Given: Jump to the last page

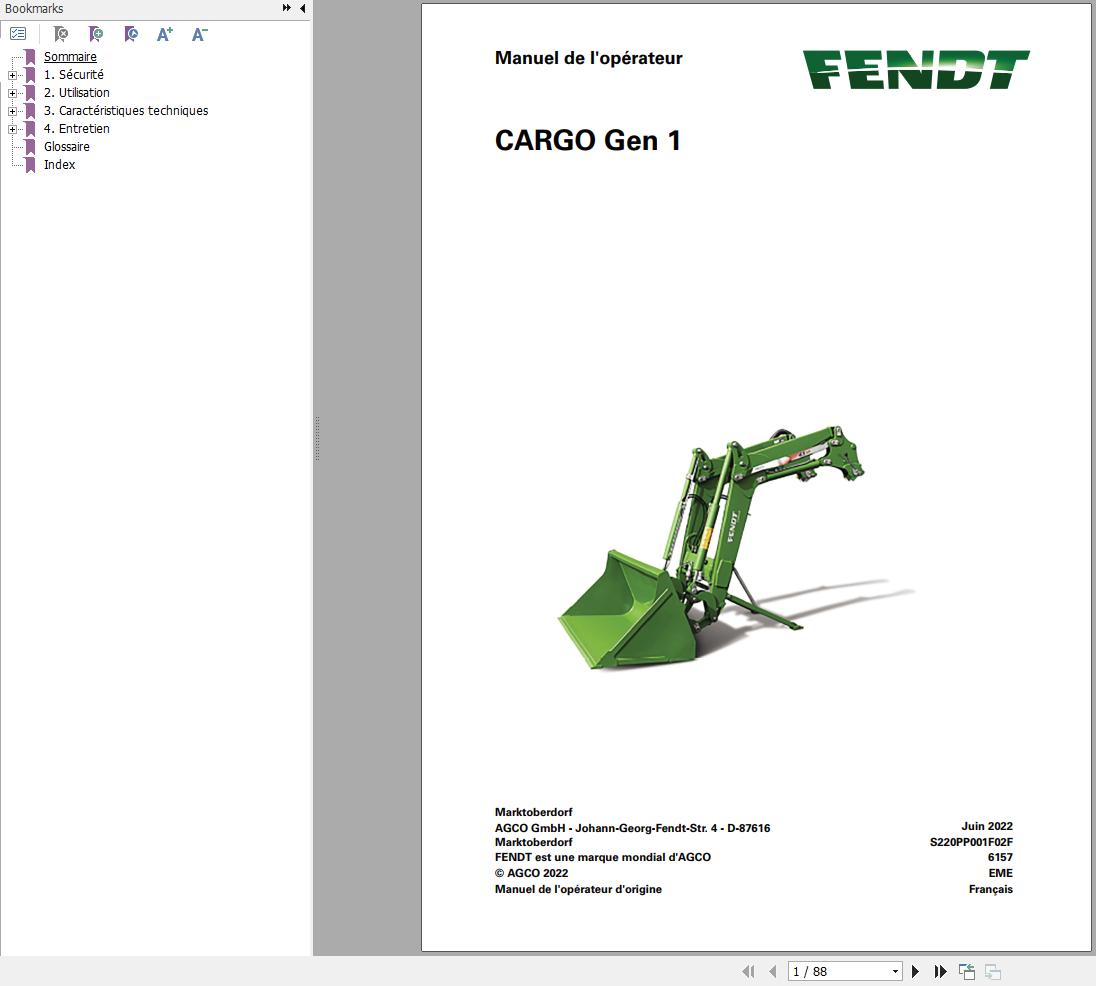Looking at the screenshot, I should 940,971.
